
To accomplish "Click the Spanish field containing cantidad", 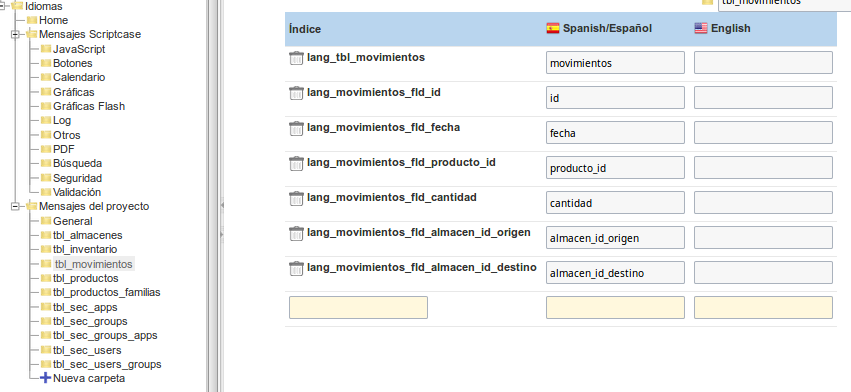I will pyautogui.click(x=615, y=203).
